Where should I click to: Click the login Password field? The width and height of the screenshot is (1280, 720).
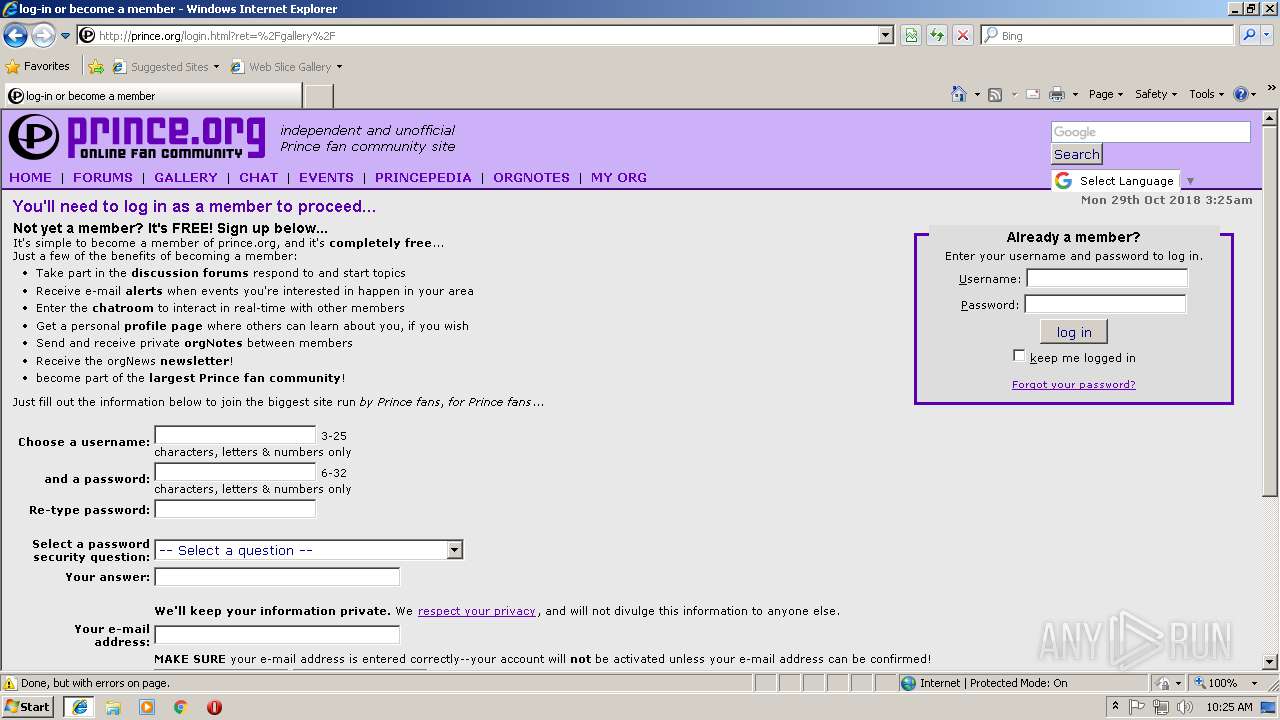click(x=1105, y=304)
